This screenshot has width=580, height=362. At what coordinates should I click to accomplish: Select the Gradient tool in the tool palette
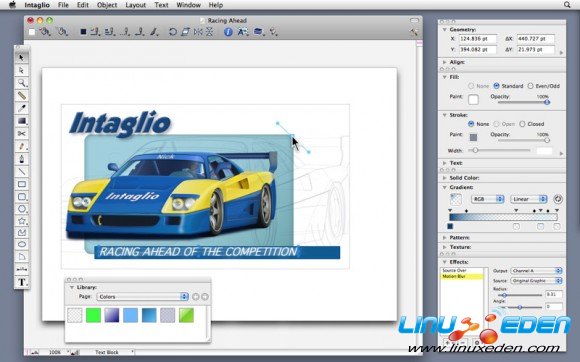point(22,121)
